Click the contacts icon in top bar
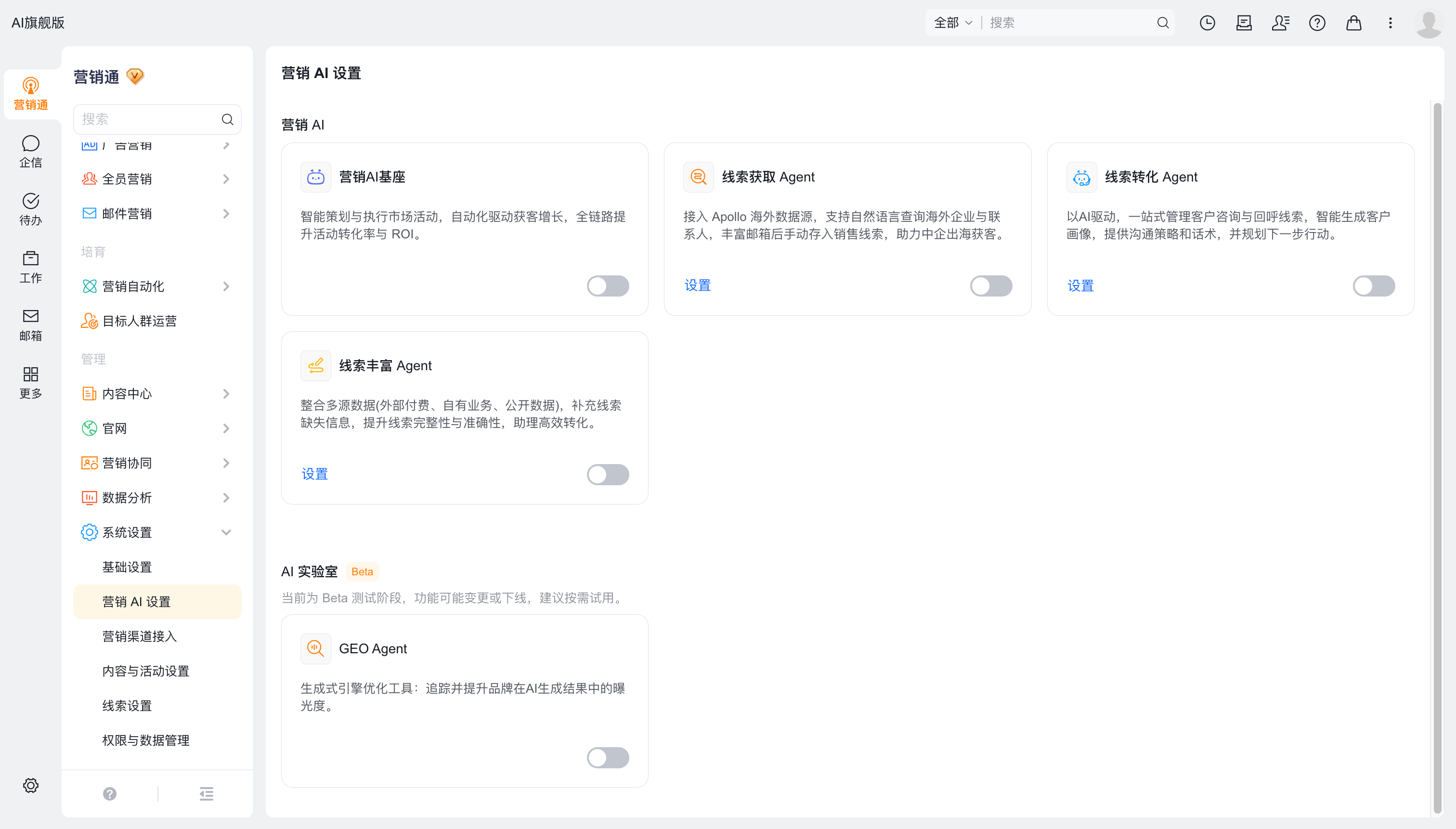1456x829 pixels. tap(1280, 23)
